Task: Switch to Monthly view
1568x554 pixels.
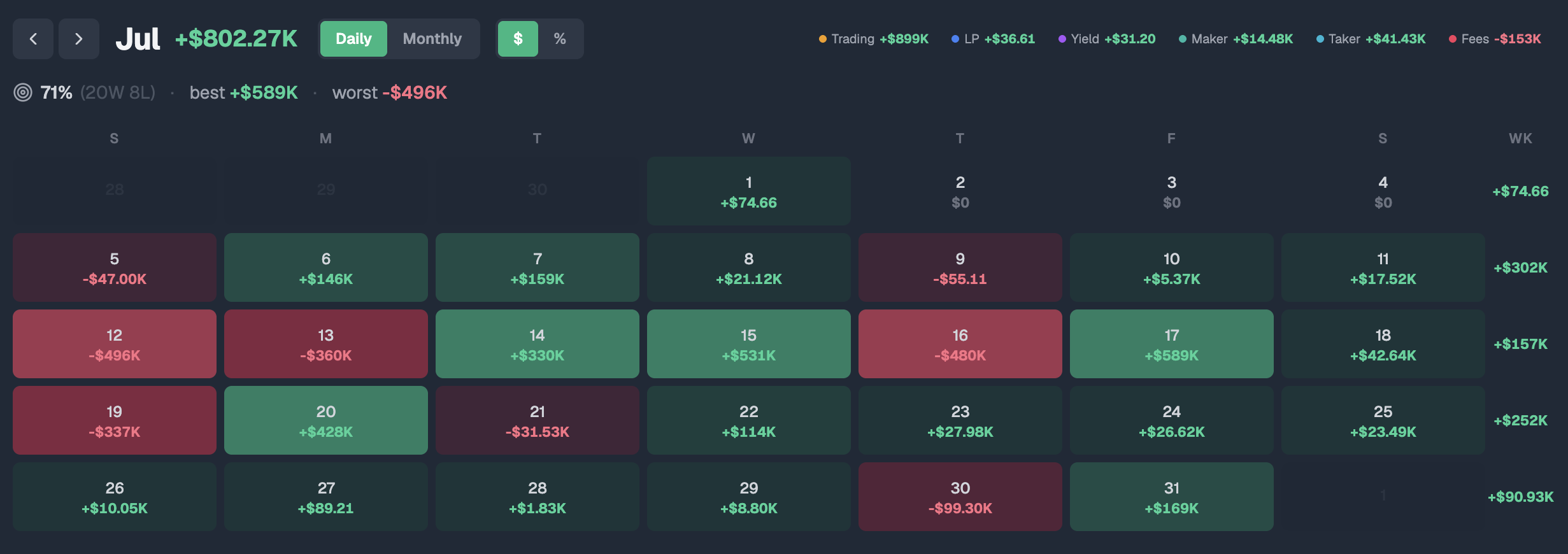Action: (x=432, y=39)
